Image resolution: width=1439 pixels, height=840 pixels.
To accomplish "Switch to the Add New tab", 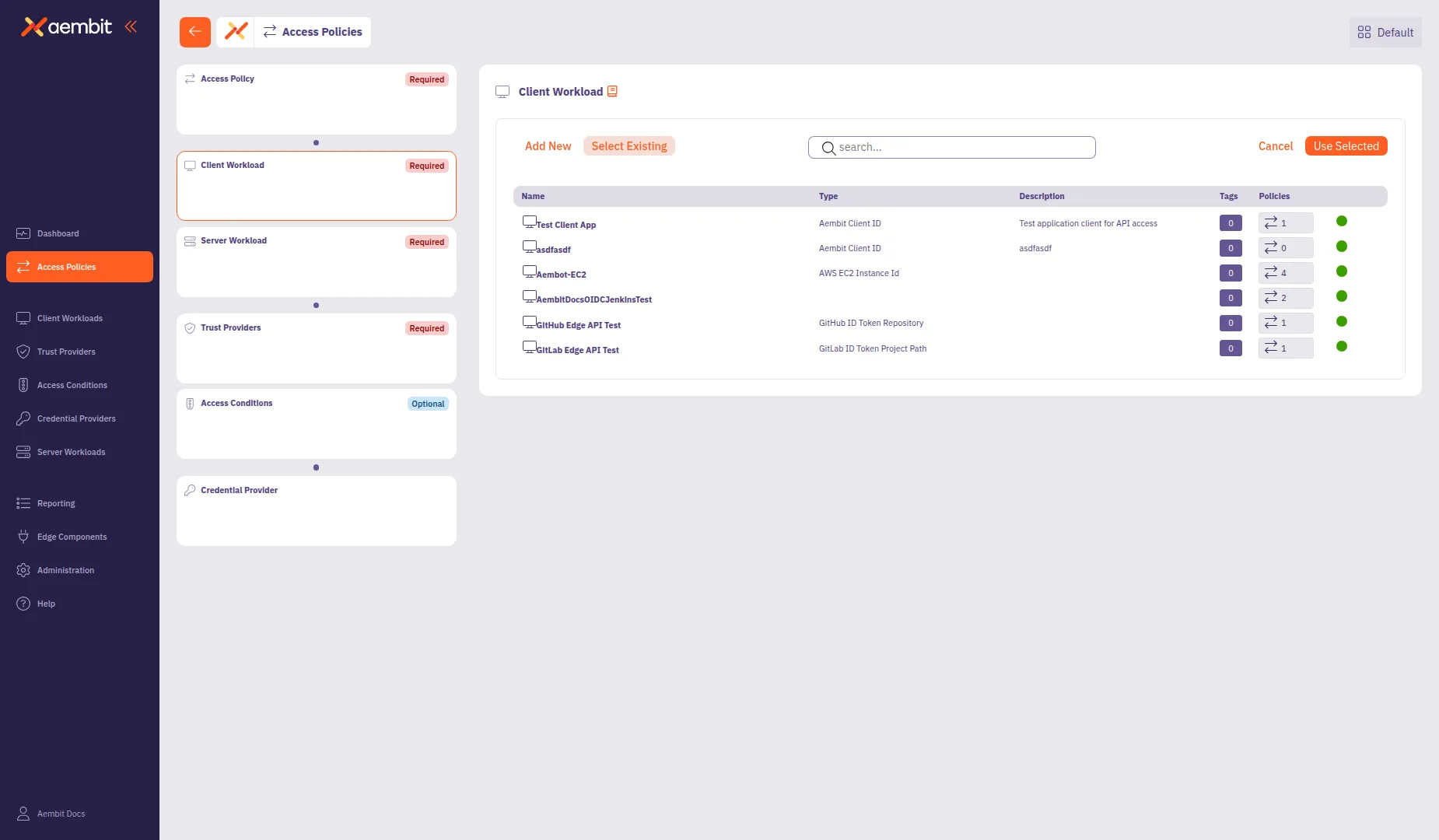I will [548, 146].
